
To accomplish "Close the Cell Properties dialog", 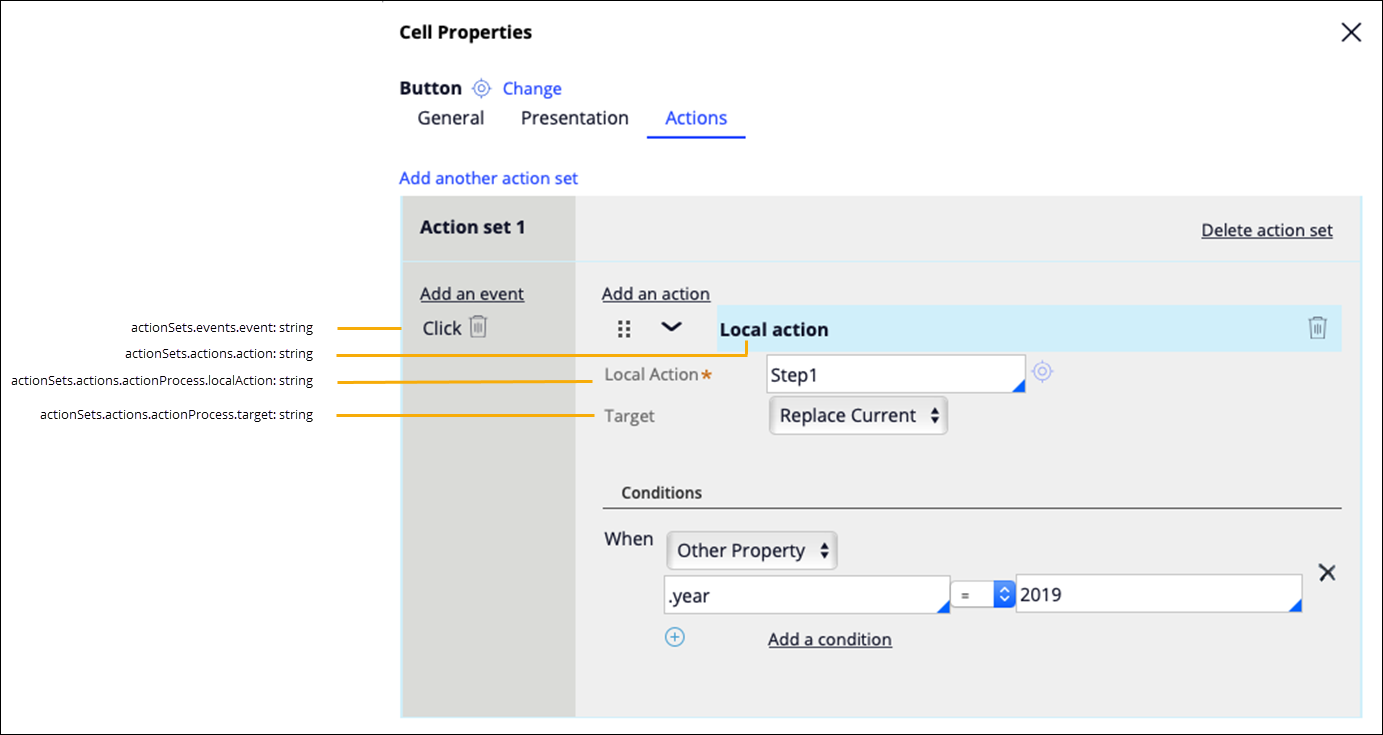I will (1351, 32).
